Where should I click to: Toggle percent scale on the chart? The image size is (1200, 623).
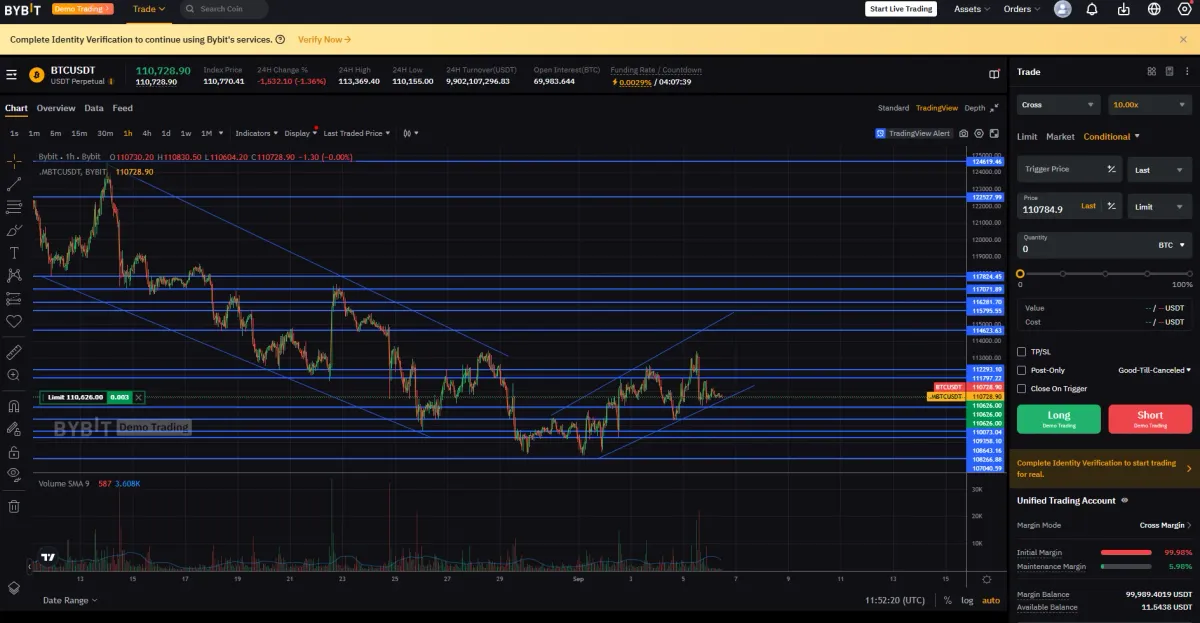tap(947, 600)
